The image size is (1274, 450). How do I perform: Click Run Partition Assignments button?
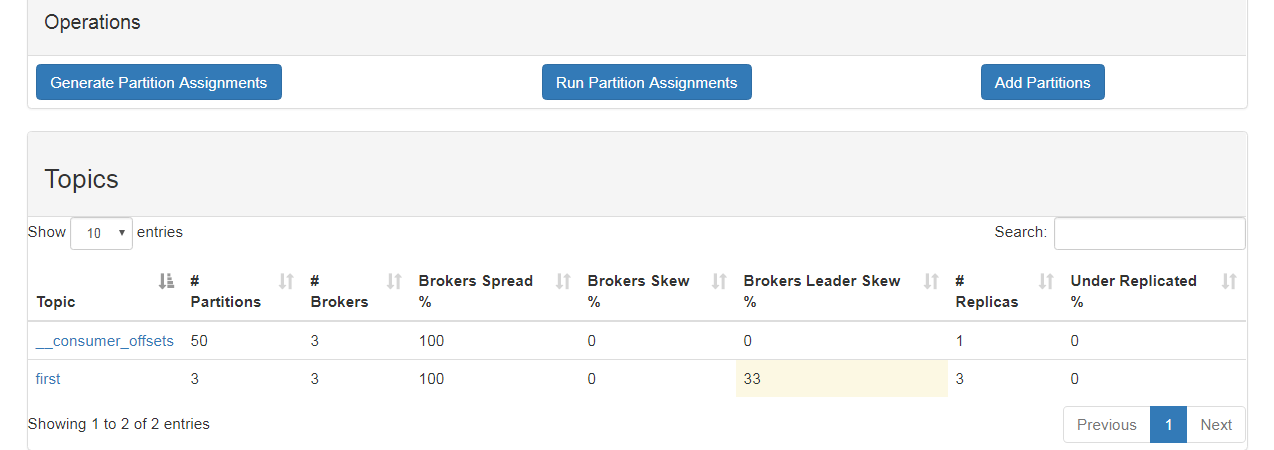pos(647,82)
